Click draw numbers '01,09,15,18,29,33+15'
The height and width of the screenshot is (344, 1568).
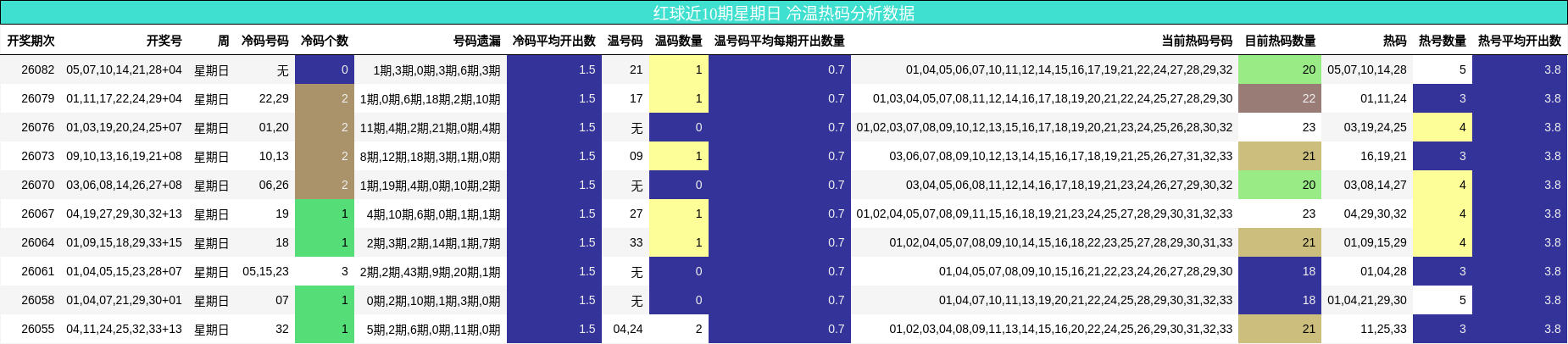click(124, 242)
